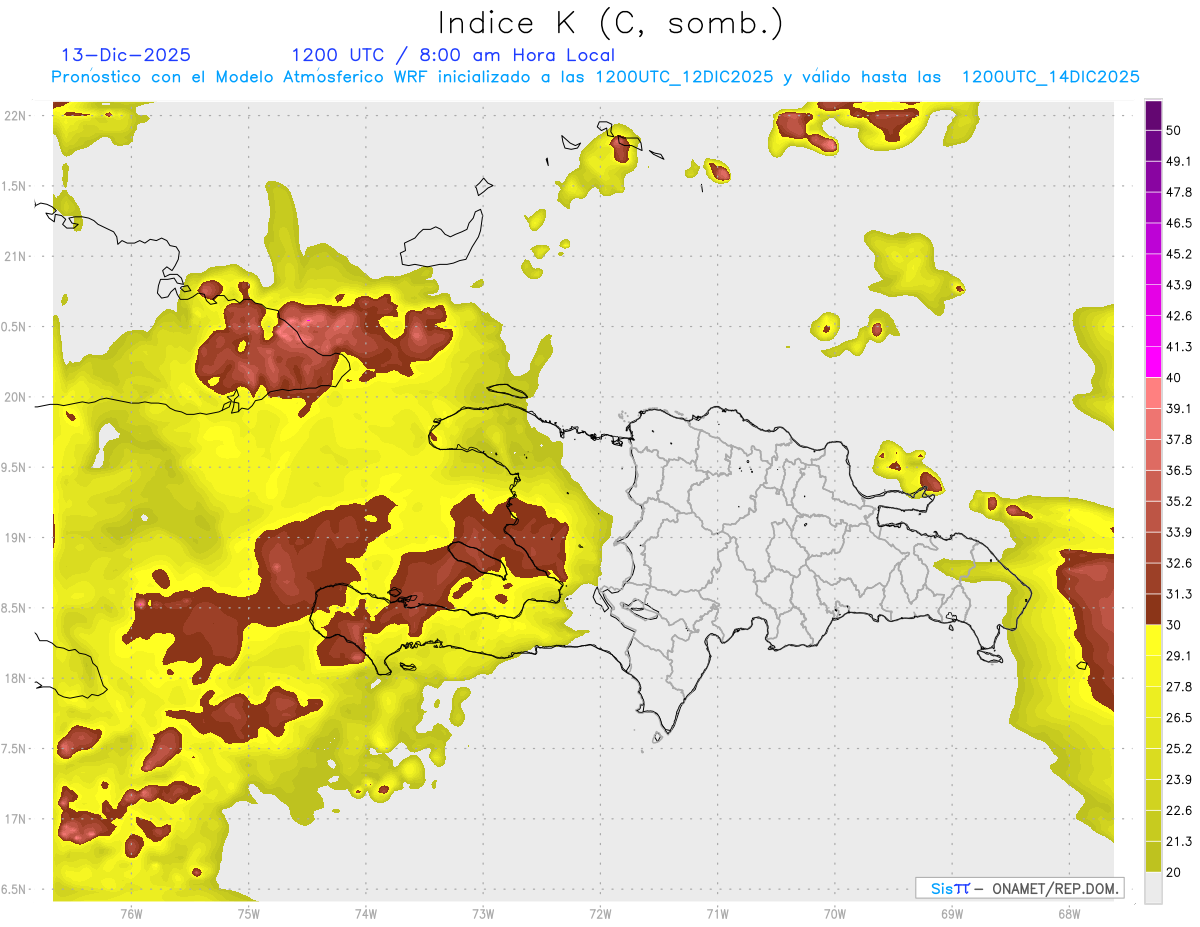Click the '76W' longitude label
The image size is (1200, 927).
[131, 913]
